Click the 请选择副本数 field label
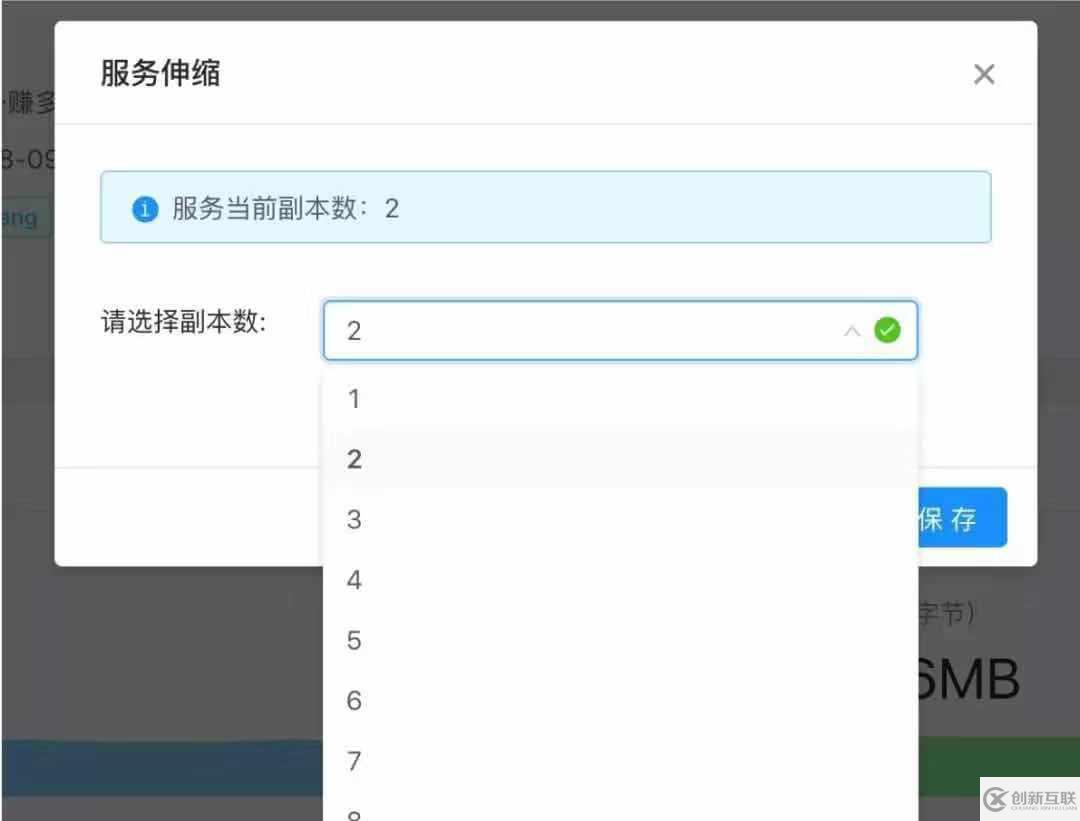This screenshot has width=1080, height=821. tap(184, 321)
